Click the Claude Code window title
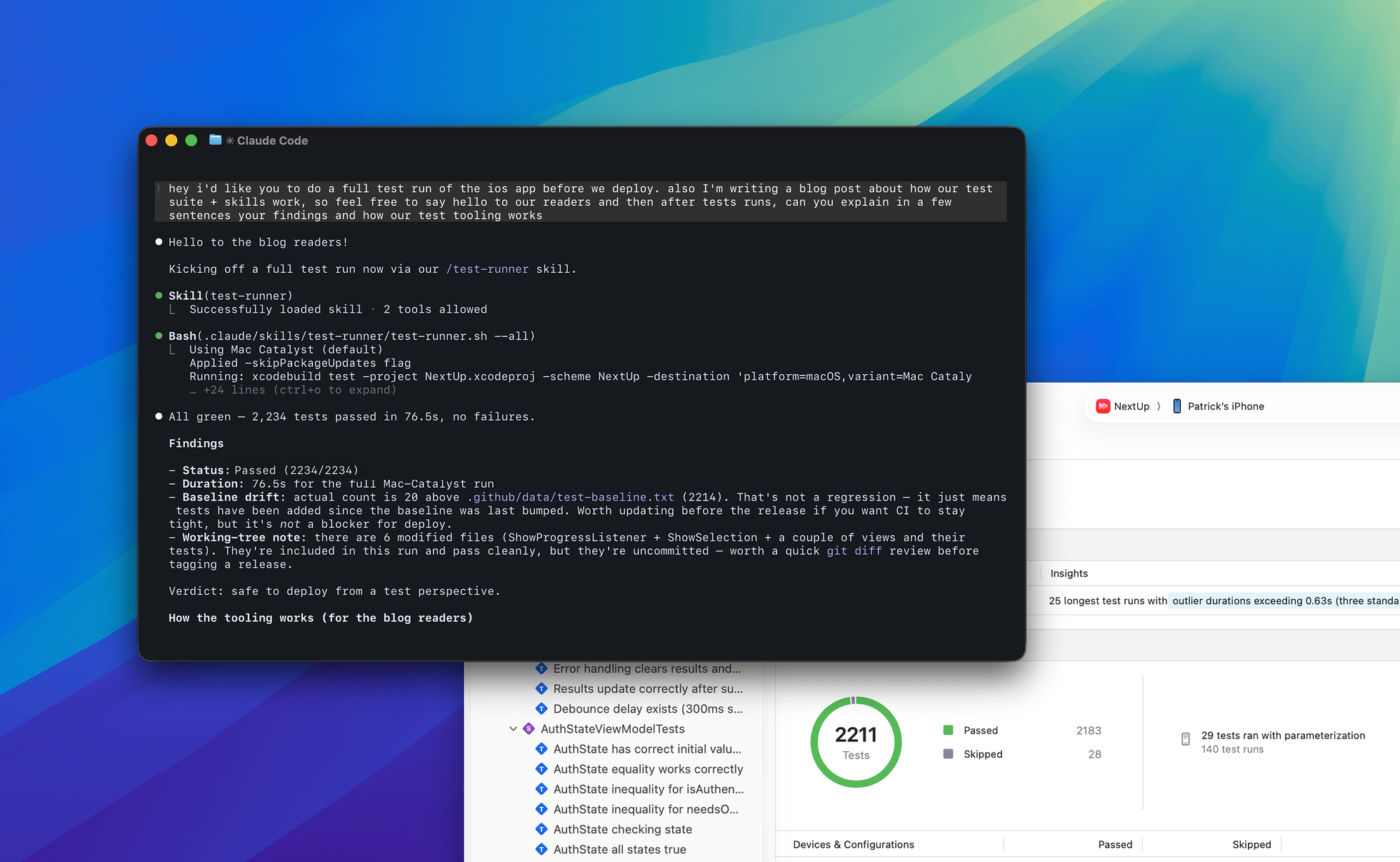 272,140
